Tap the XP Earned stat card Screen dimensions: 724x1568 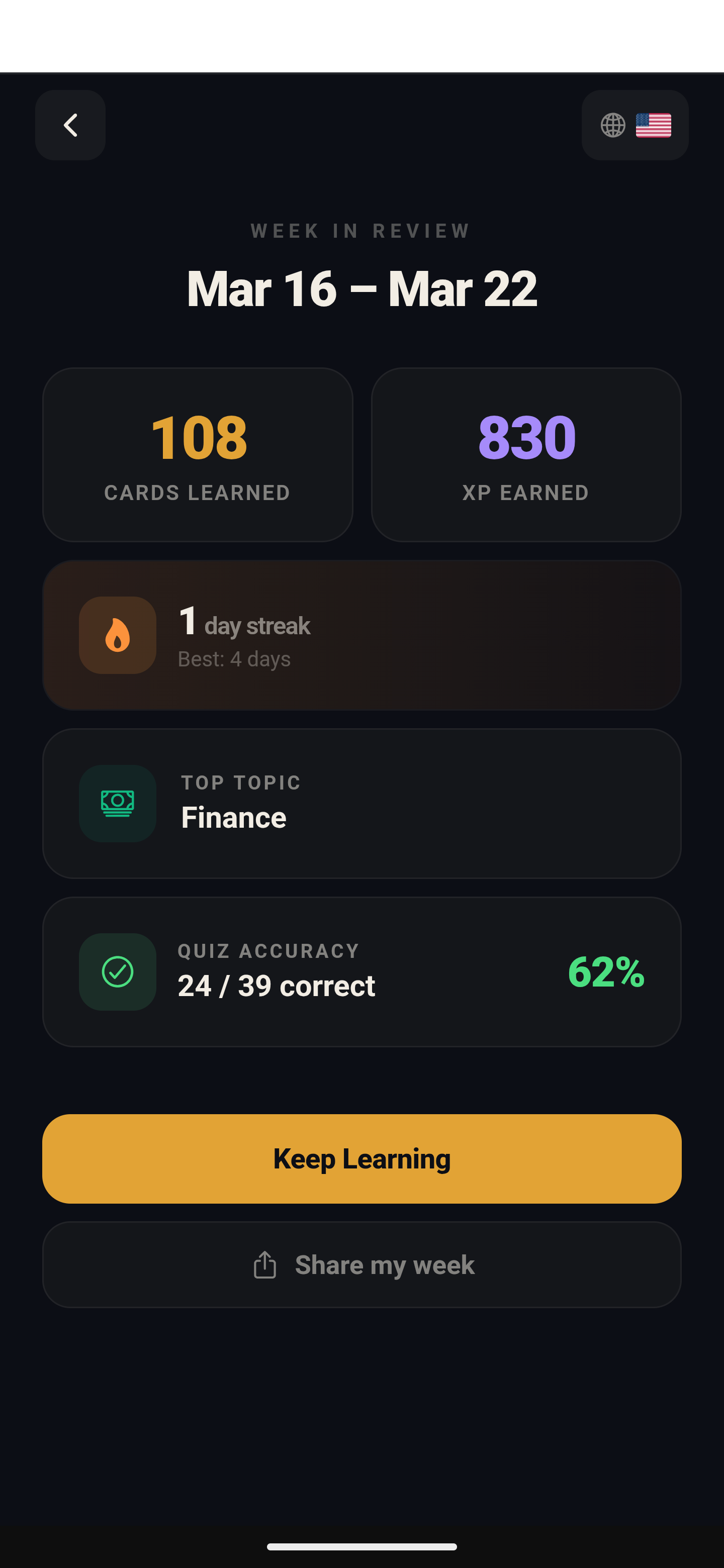526,454
